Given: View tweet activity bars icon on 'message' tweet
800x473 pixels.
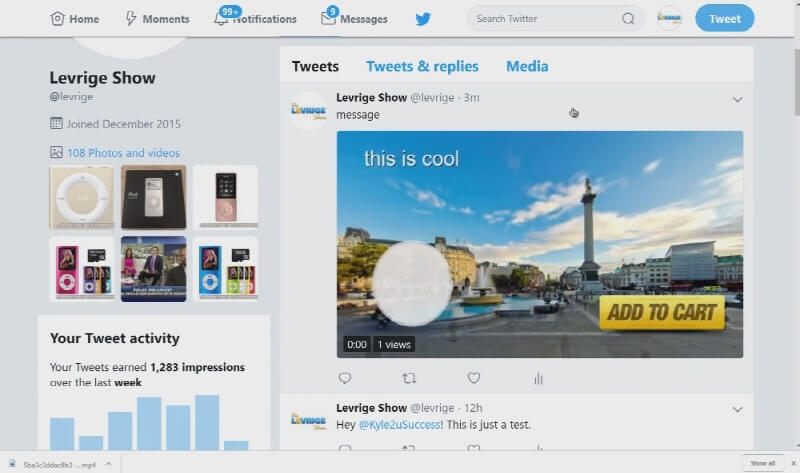Looking at the screenshot, I should click(538, 378).
